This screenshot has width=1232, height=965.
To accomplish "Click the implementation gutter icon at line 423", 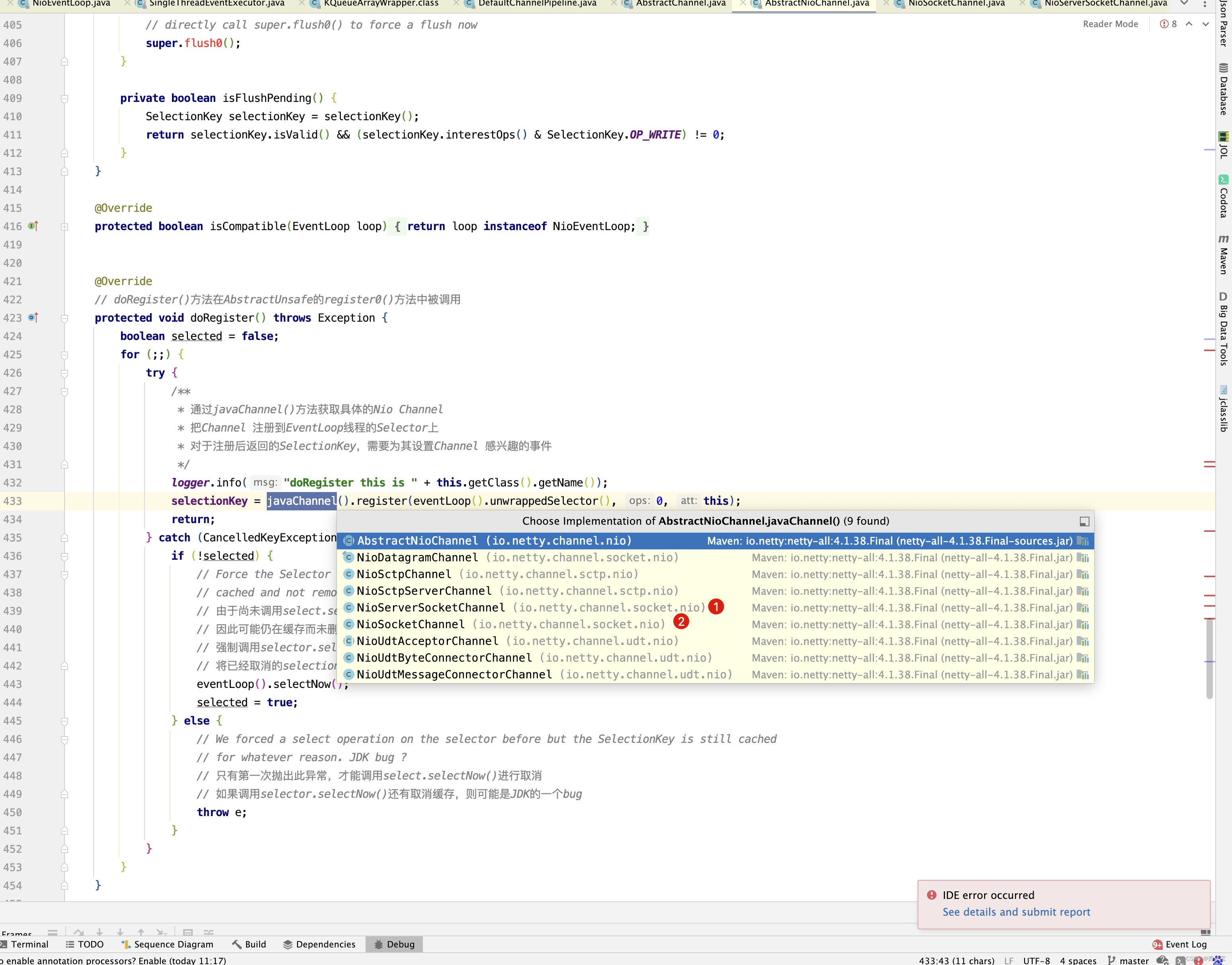I will pyautogui.click(x=33, y=318).
